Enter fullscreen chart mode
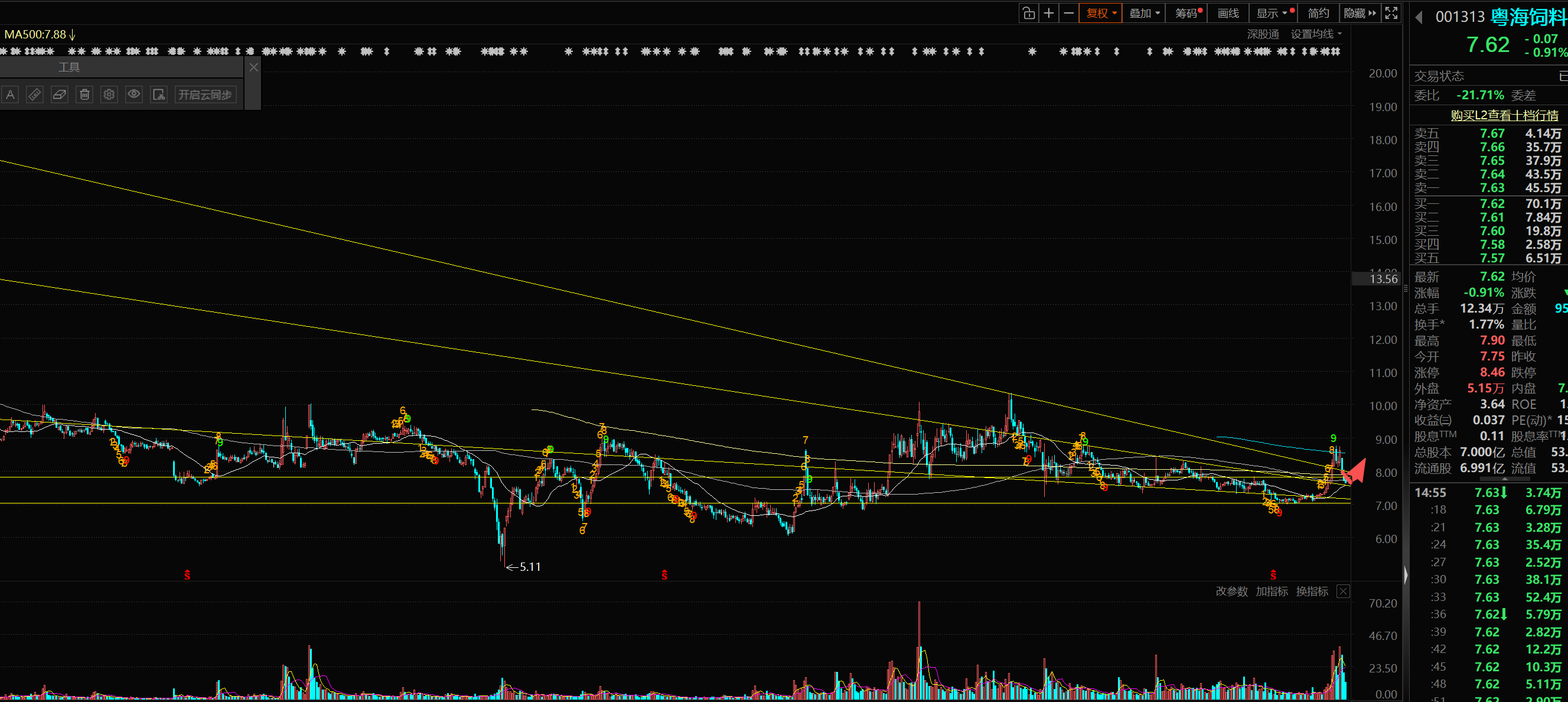This screenshot has width=1568, height=702. [x=1391, y=14]
